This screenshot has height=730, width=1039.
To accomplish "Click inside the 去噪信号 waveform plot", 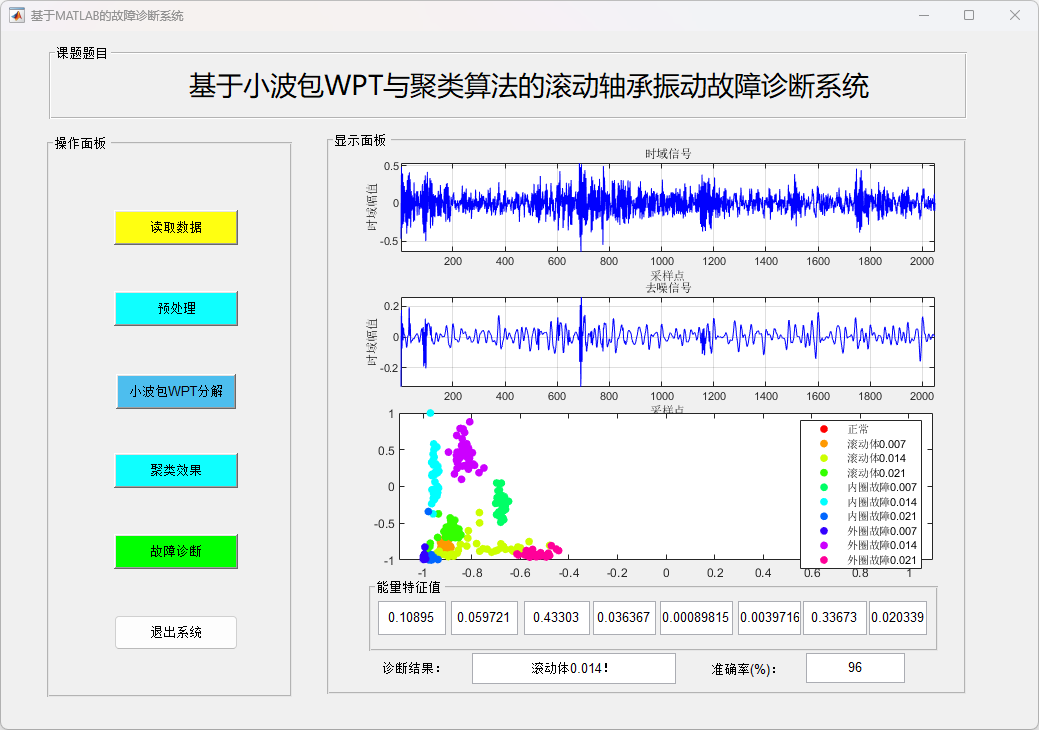I will point(667,341).
